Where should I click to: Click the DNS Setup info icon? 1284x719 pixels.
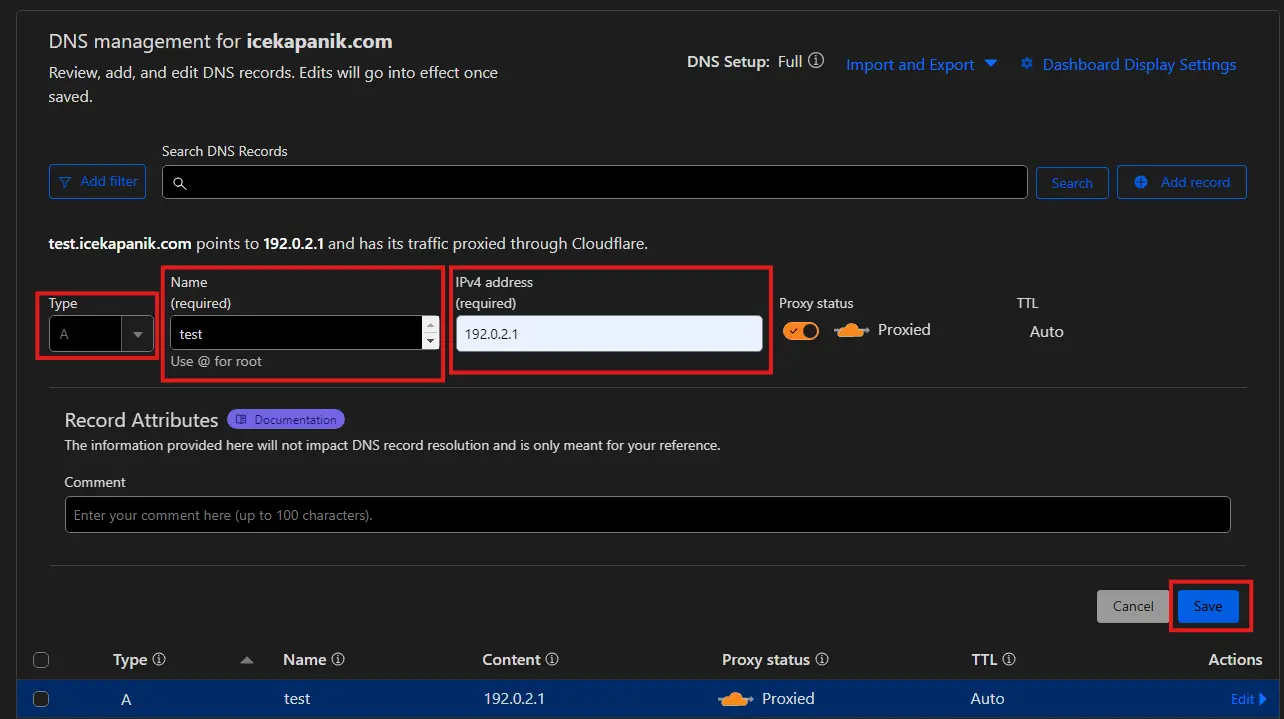pos(816,61)
